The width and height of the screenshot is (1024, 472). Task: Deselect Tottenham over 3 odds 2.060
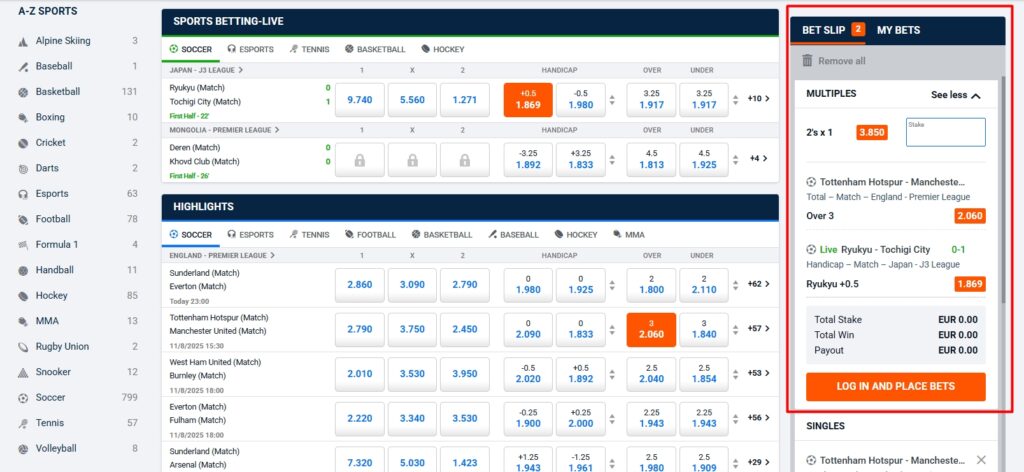click(x=650, y=330)
